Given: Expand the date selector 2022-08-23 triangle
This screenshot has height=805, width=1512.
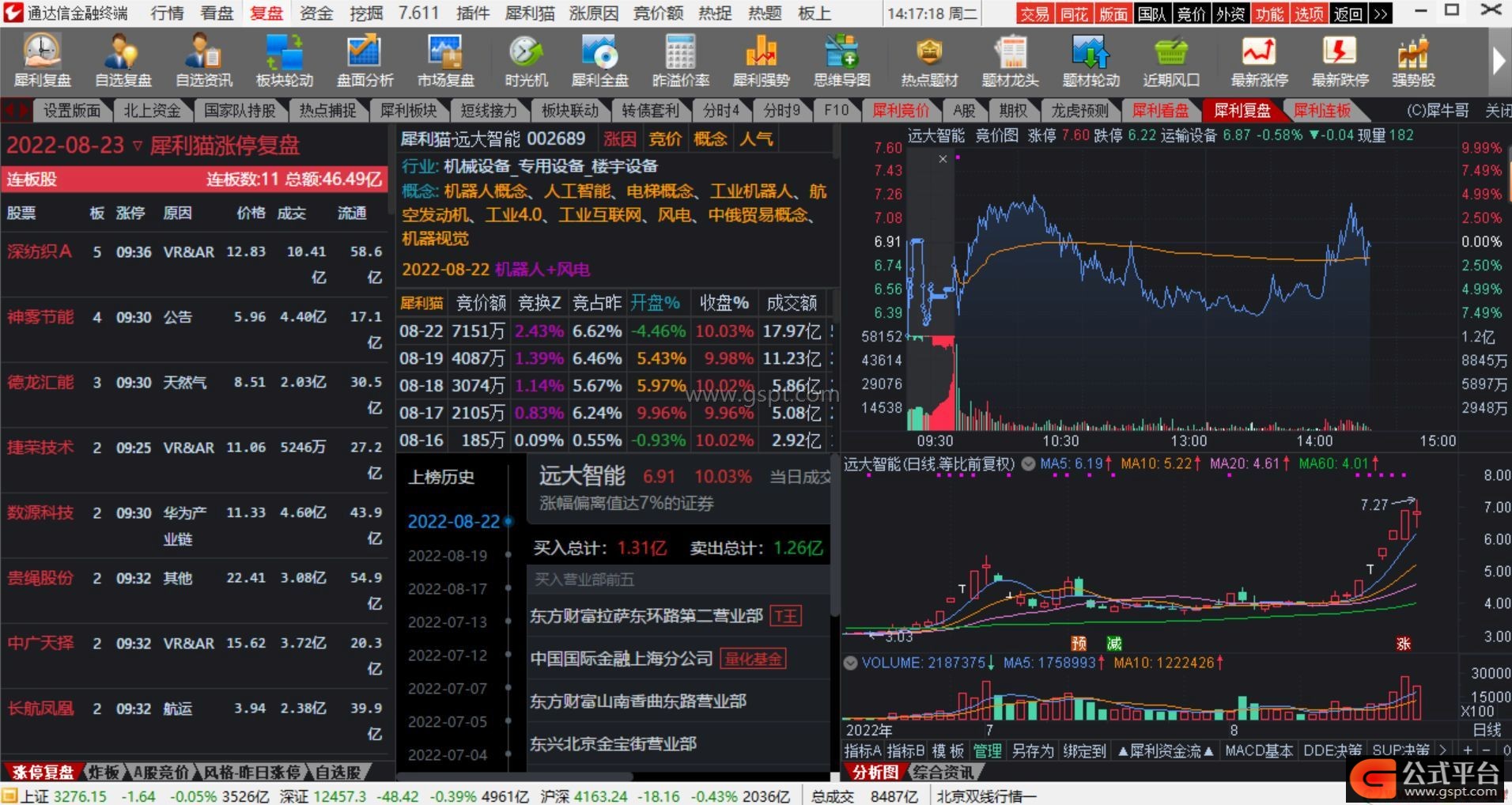Looking at the screenshot, I should (x=138, y=146).
